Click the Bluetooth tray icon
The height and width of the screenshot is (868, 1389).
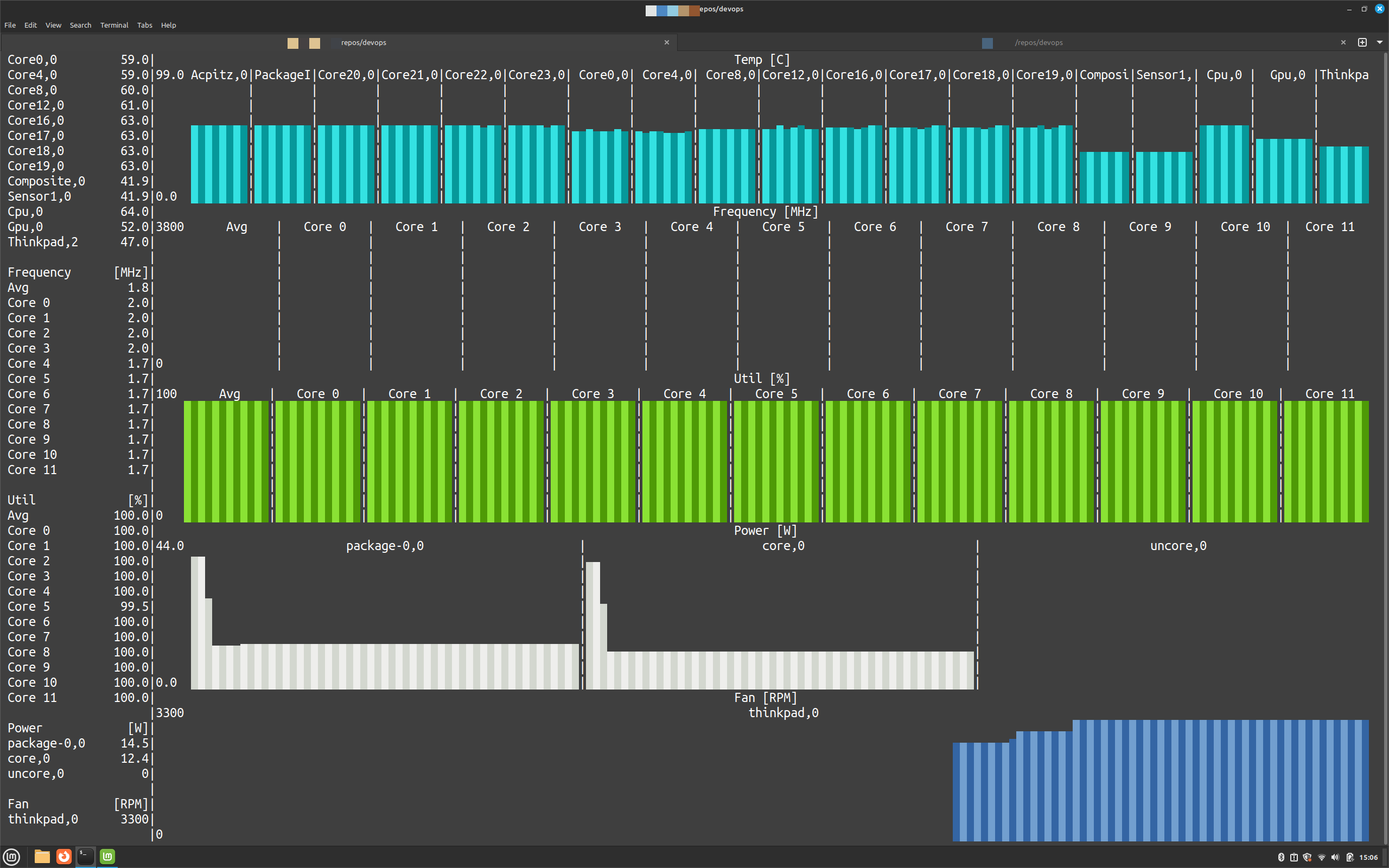tap(1280, 857)
